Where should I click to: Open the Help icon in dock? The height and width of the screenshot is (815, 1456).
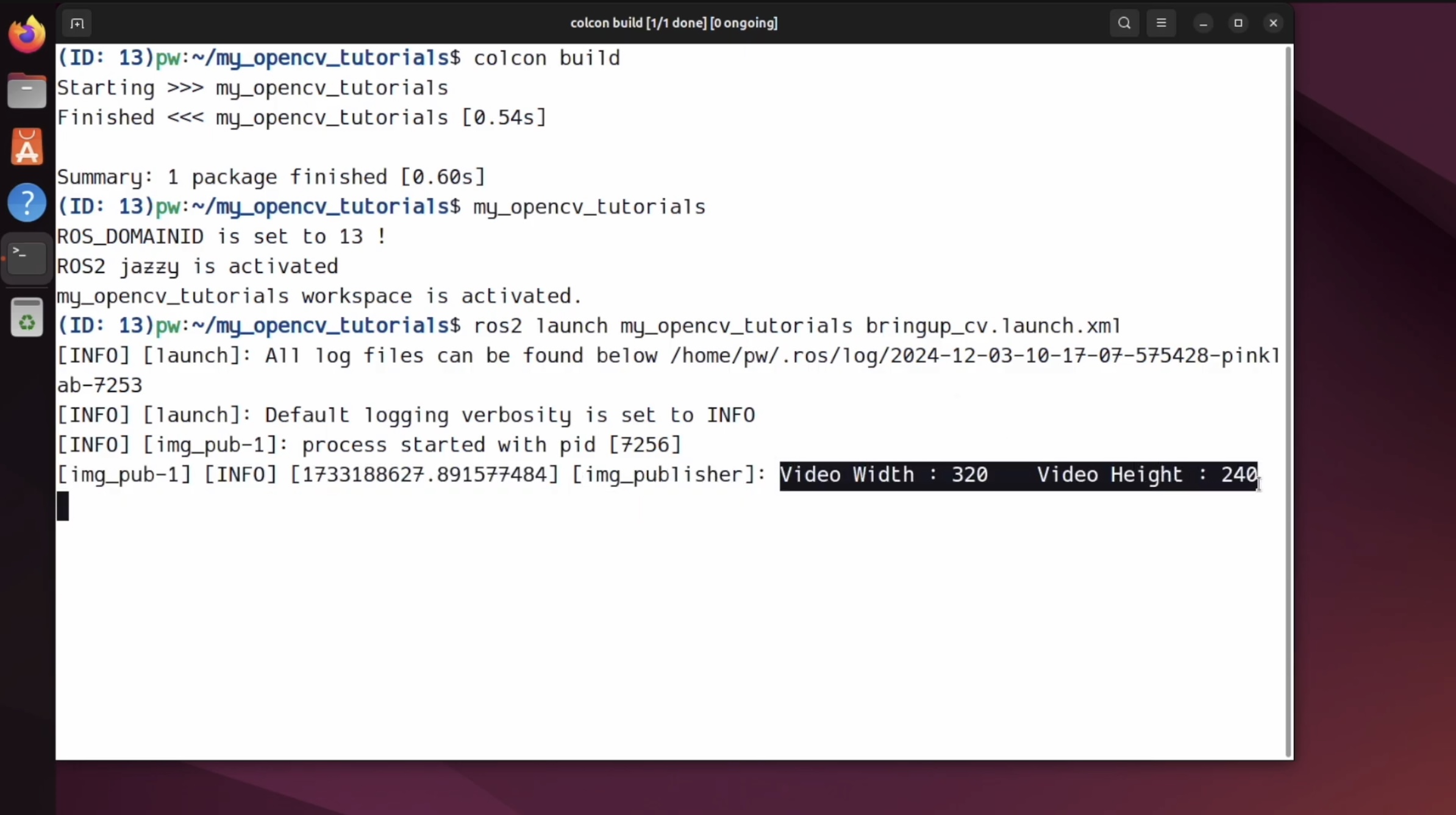(x=27, y=202)
